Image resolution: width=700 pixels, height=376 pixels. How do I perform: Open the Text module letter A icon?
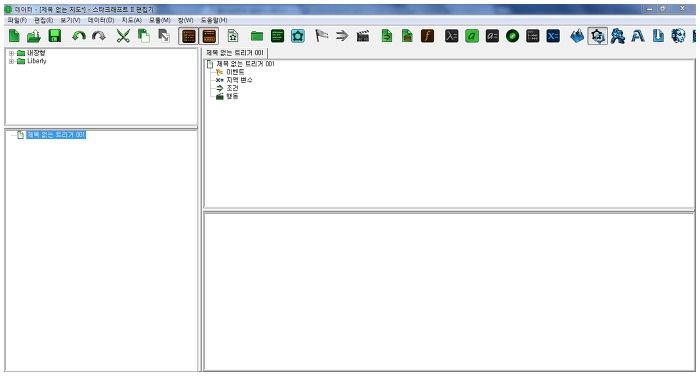(638, 36)
